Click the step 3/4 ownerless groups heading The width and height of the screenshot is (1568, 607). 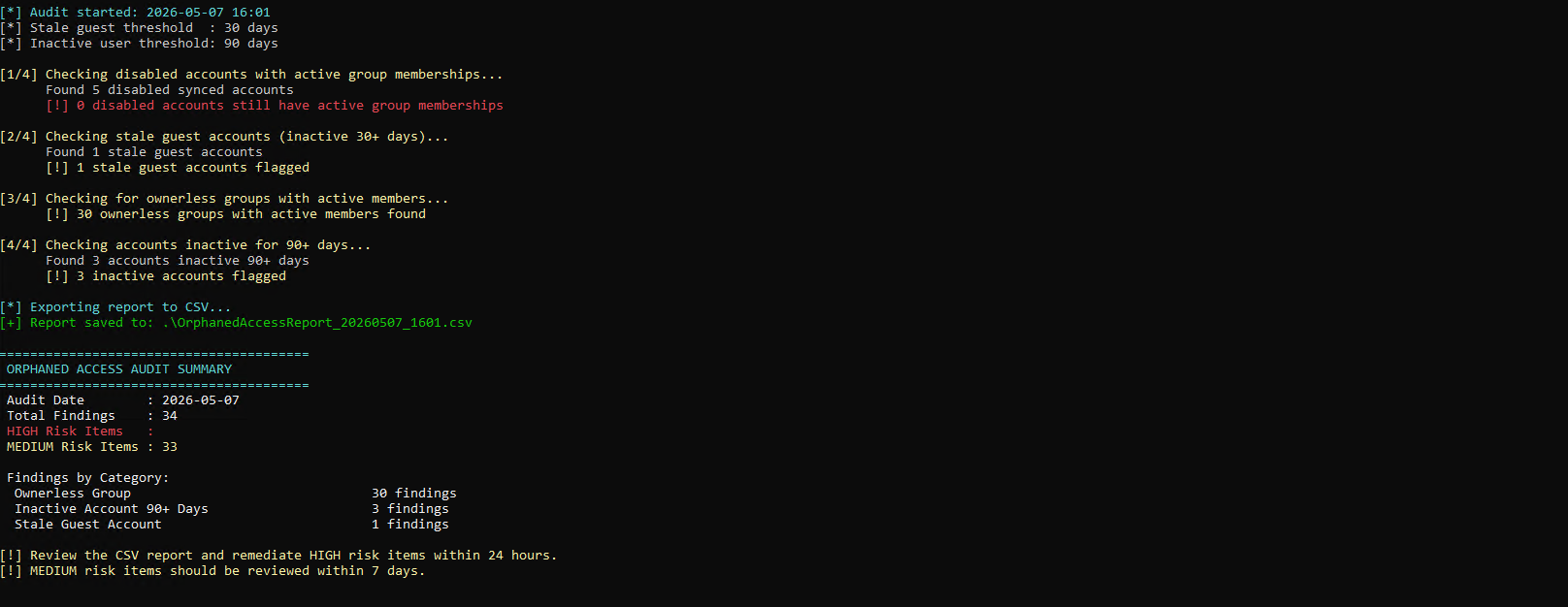224,199
